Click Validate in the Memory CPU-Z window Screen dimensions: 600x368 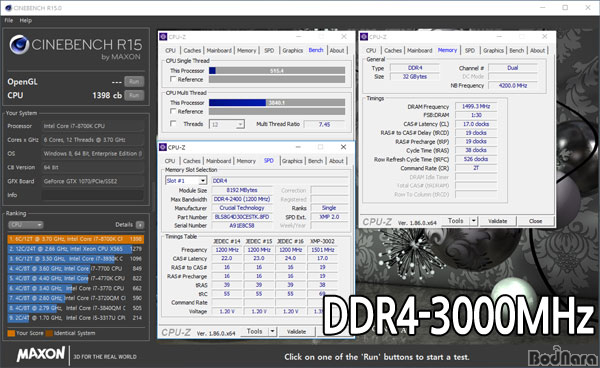pyautogui.click(x=497, y=221)
